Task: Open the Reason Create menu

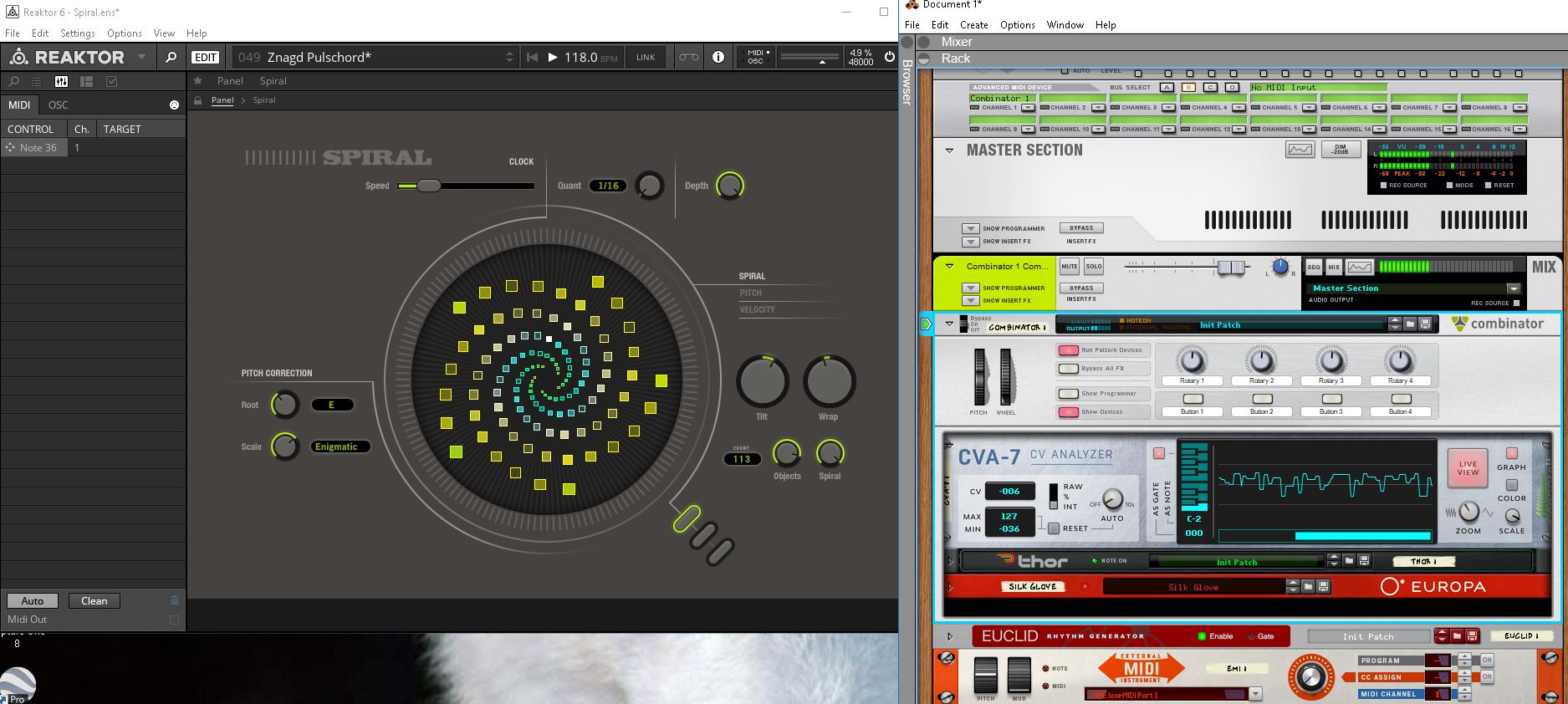Action: [x=974, y=25]
